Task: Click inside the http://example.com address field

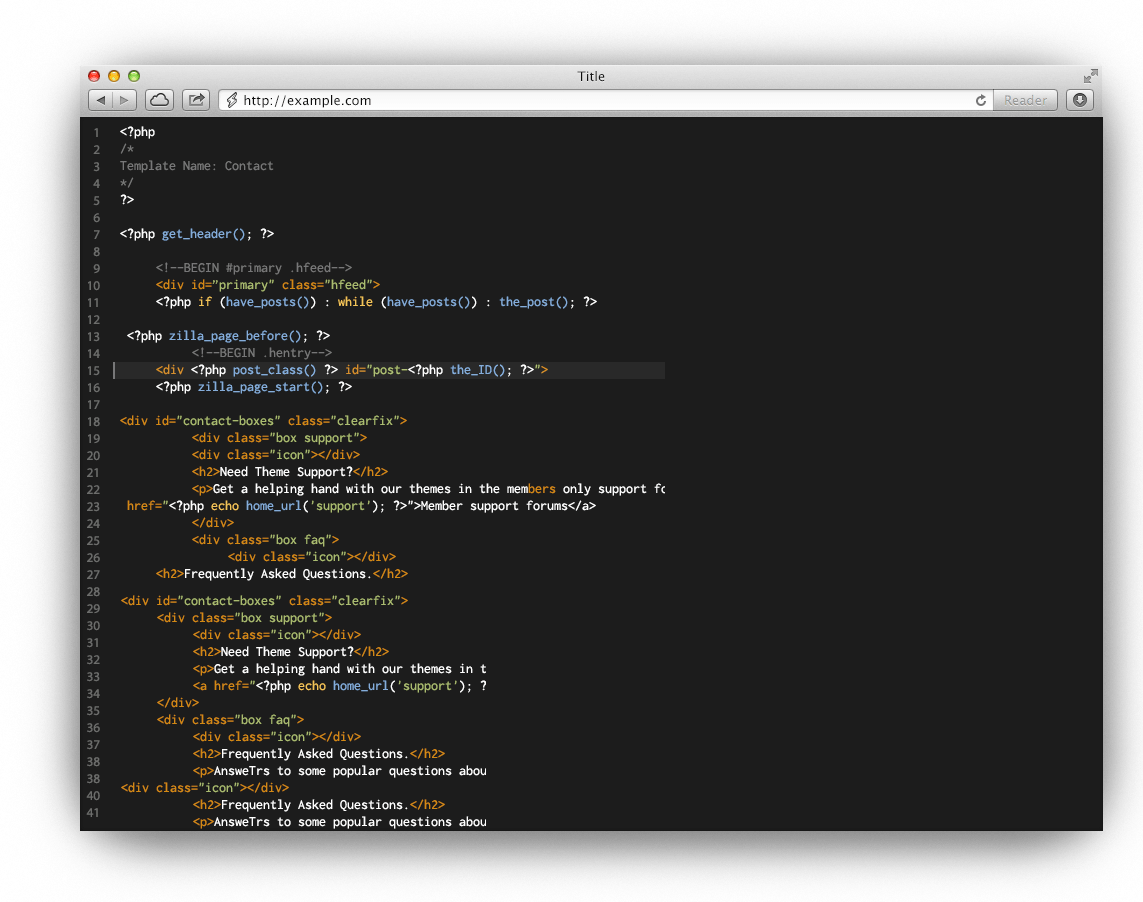Action: coord(600,100)
